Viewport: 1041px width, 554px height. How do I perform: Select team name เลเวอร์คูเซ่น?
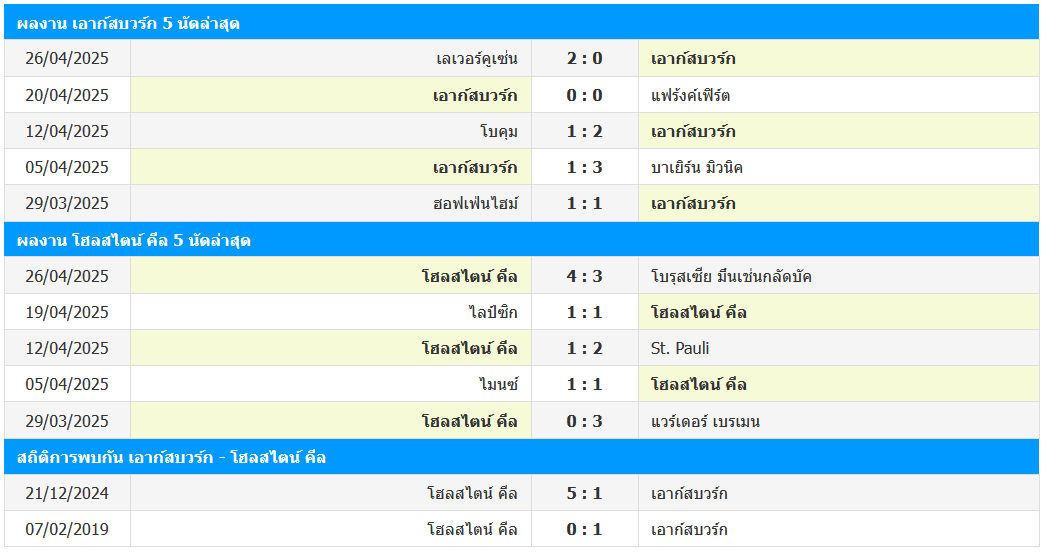(x=477, y=59)
